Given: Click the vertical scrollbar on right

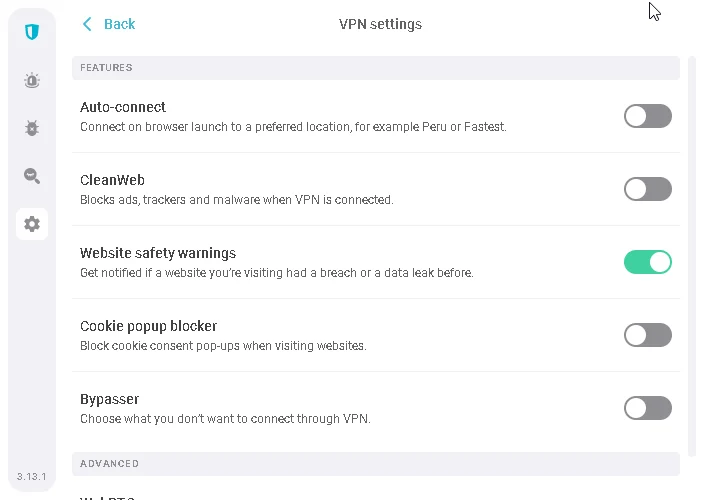Looking at the screenshot, I should pyautogui.click(x=693, y=250).
